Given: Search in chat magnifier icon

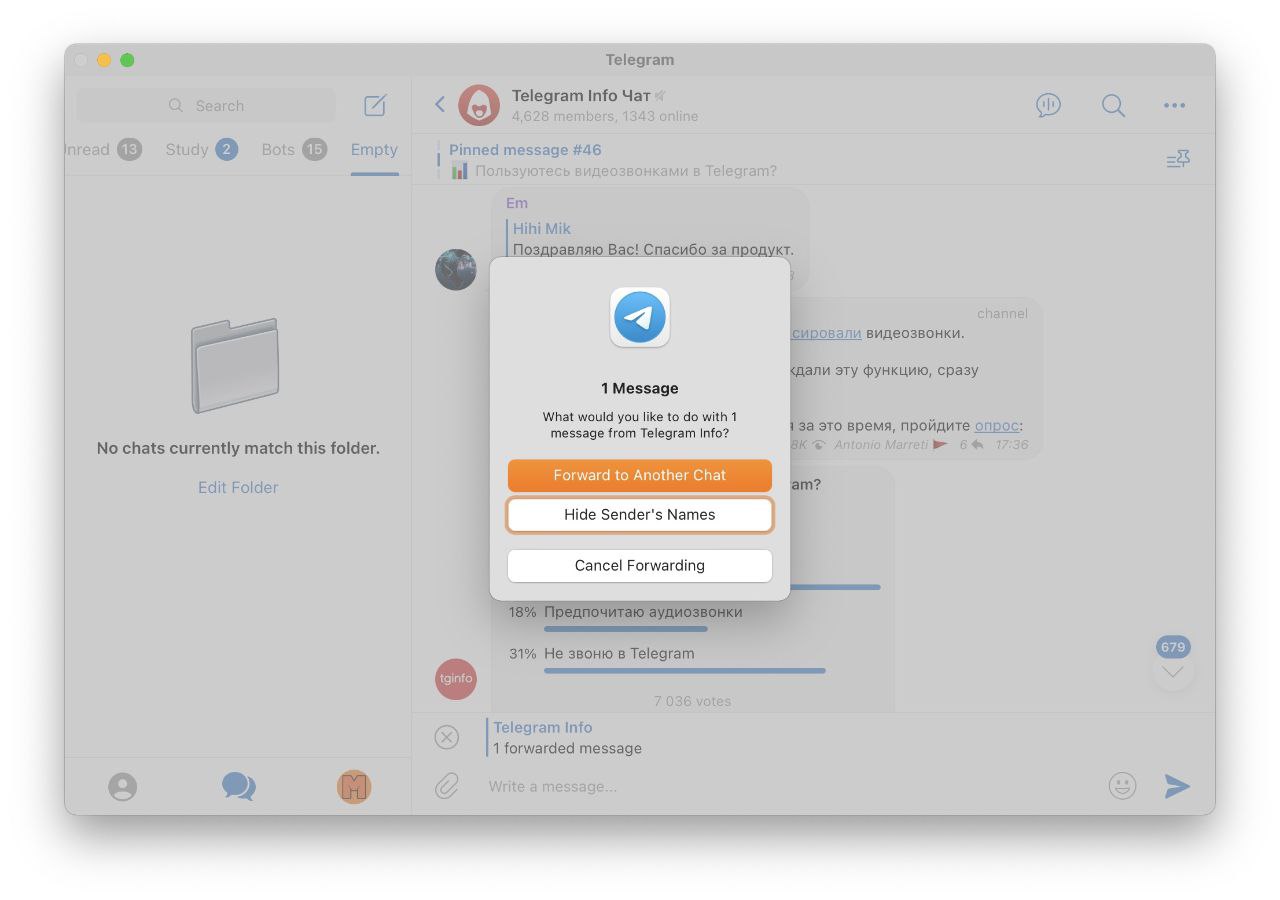Looking at the screenshot, I should (1113, 105).
